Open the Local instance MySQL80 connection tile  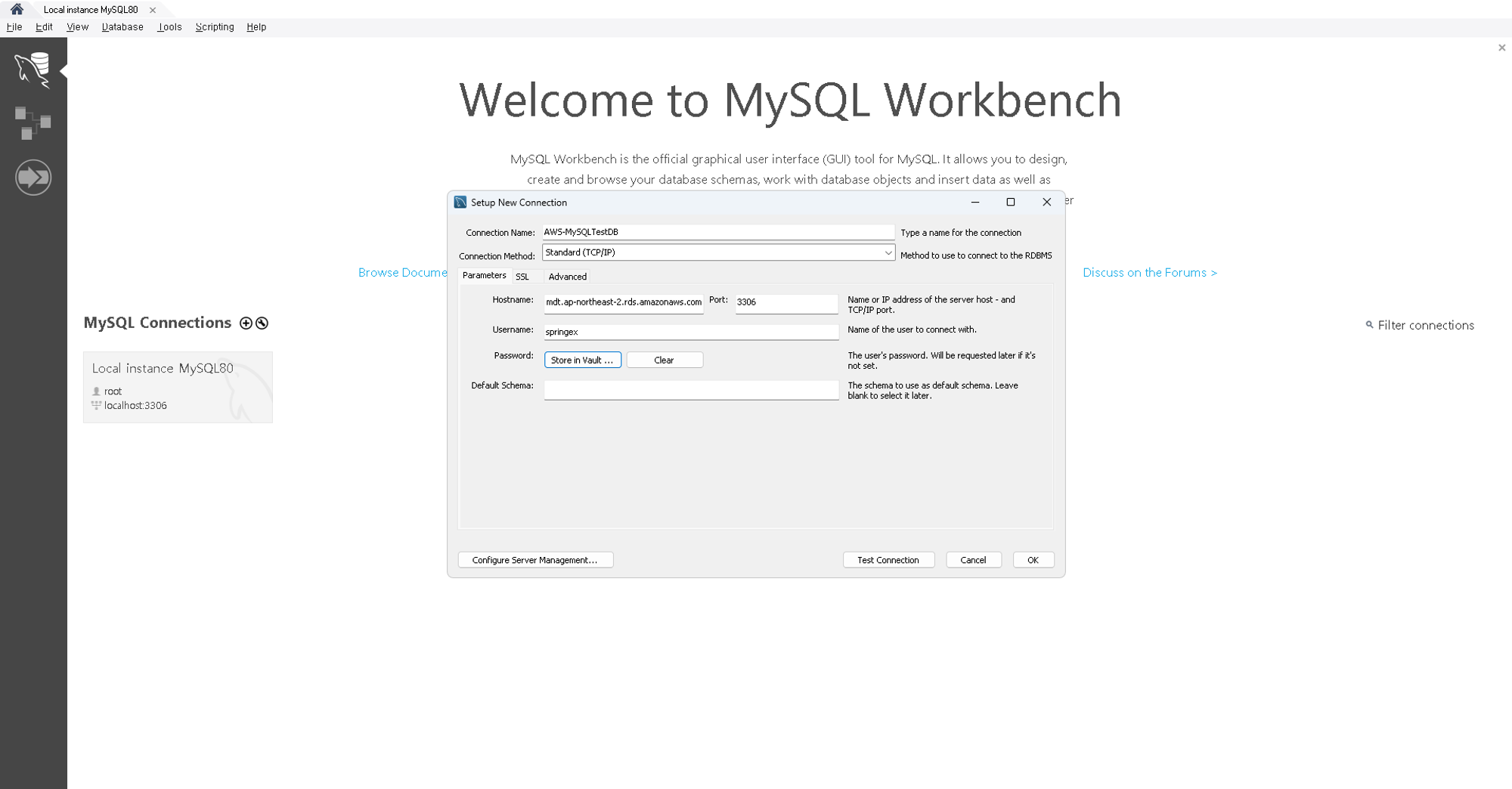click(178, 387)
